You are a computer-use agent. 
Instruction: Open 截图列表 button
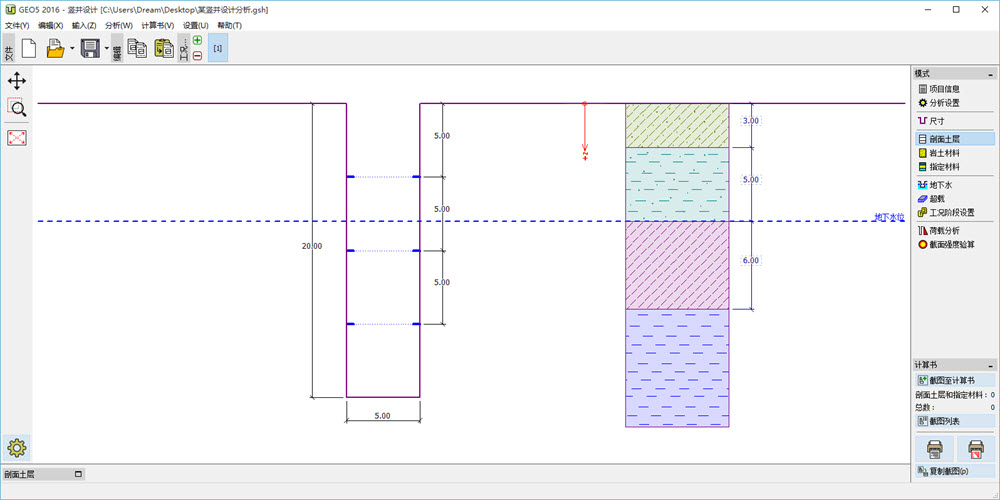click(x=955, y=421)
